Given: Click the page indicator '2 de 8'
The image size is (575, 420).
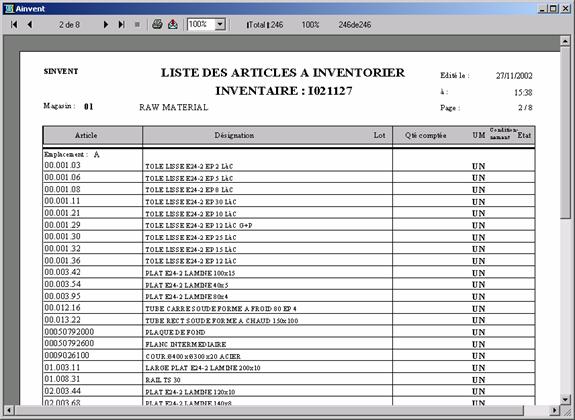Looking at the screenshot, I should pos(69,25).
